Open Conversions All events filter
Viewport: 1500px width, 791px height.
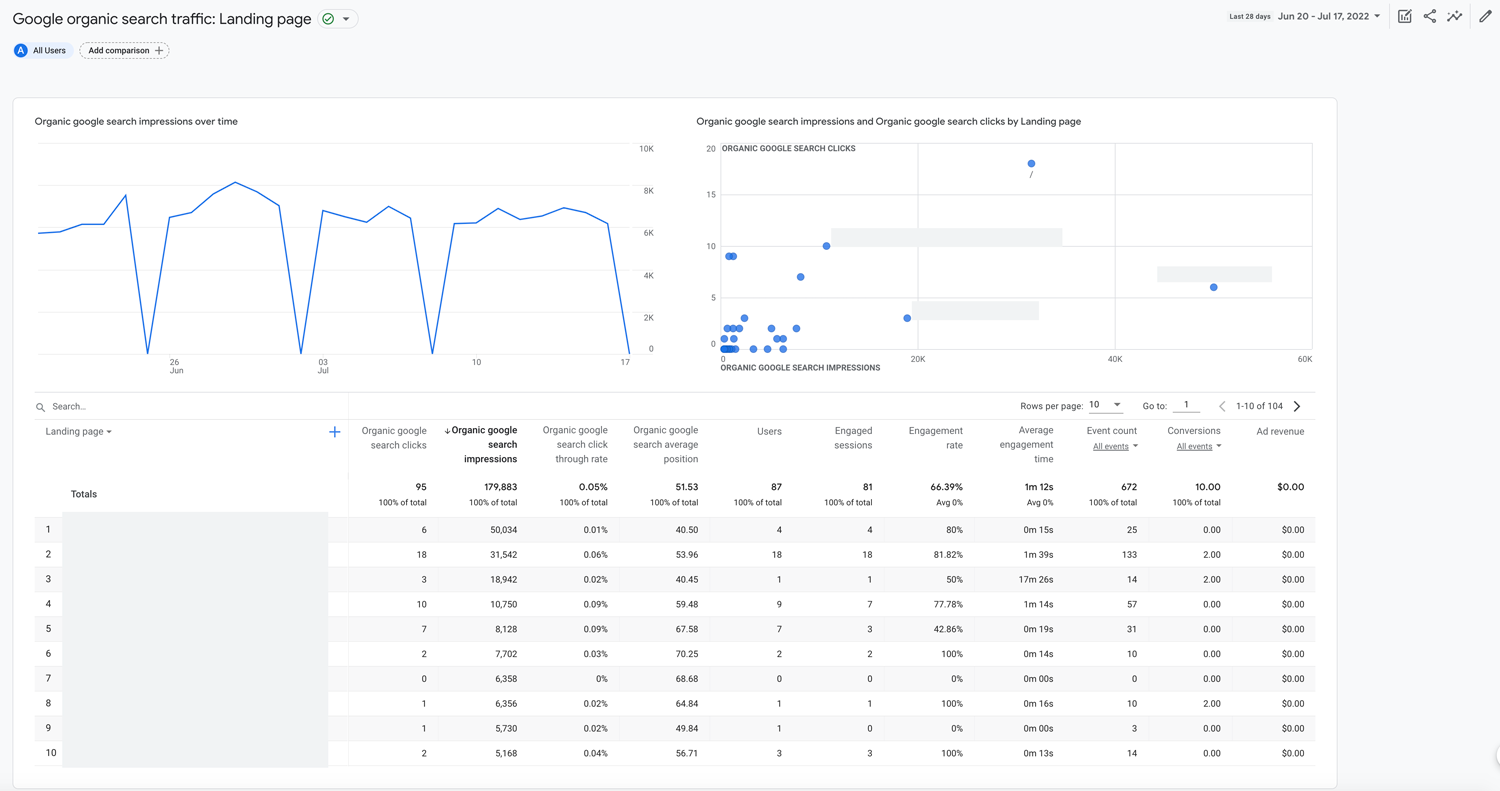coord(1198,447)
